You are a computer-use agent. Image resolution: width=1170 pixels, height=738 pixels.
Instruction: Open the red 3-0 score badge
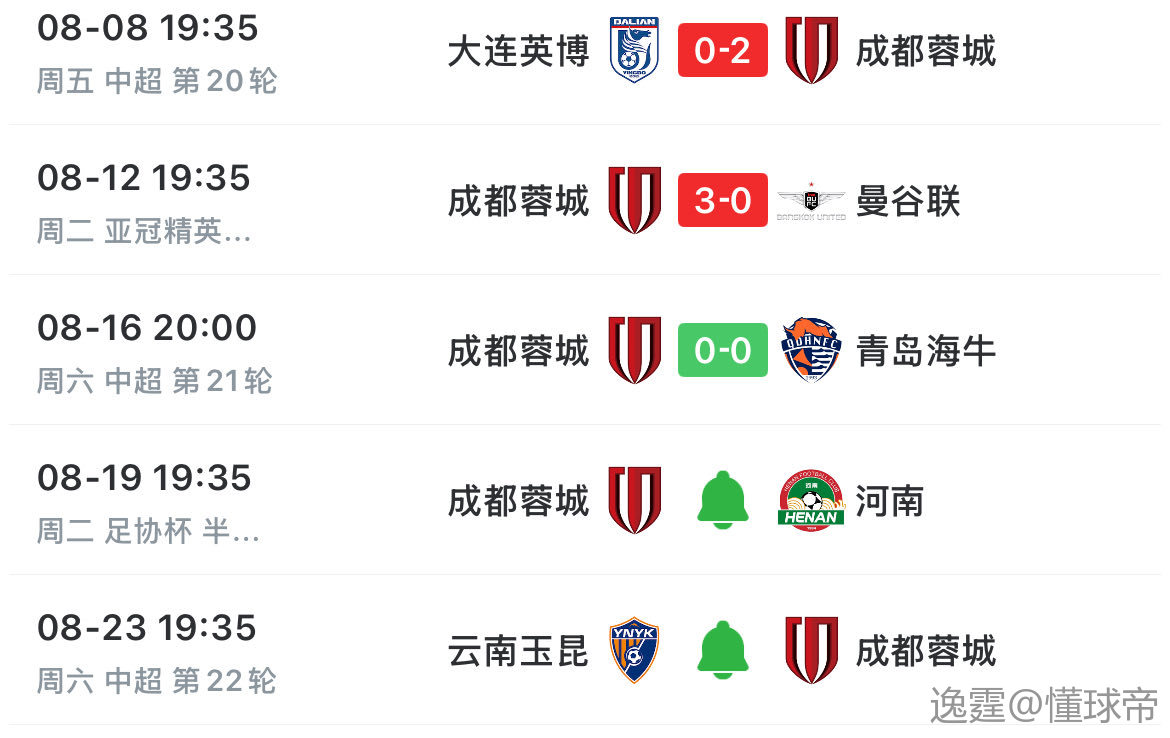click(x=722, y=200)
